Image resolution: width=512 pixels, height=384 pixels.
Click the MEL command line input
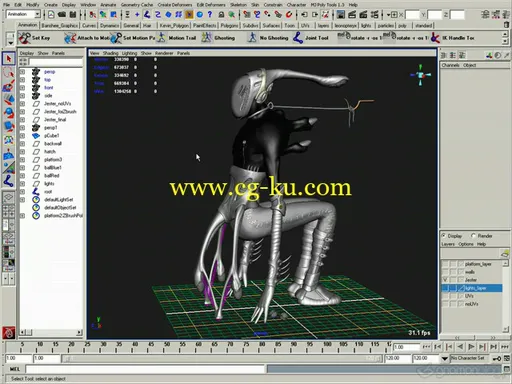click(x=145, y=369)
